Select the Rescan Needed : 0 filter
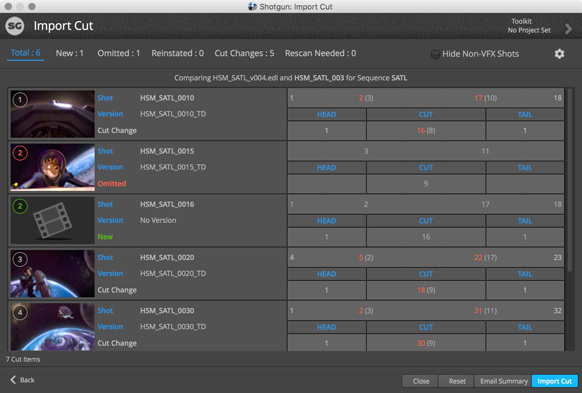 coord(320,53)
